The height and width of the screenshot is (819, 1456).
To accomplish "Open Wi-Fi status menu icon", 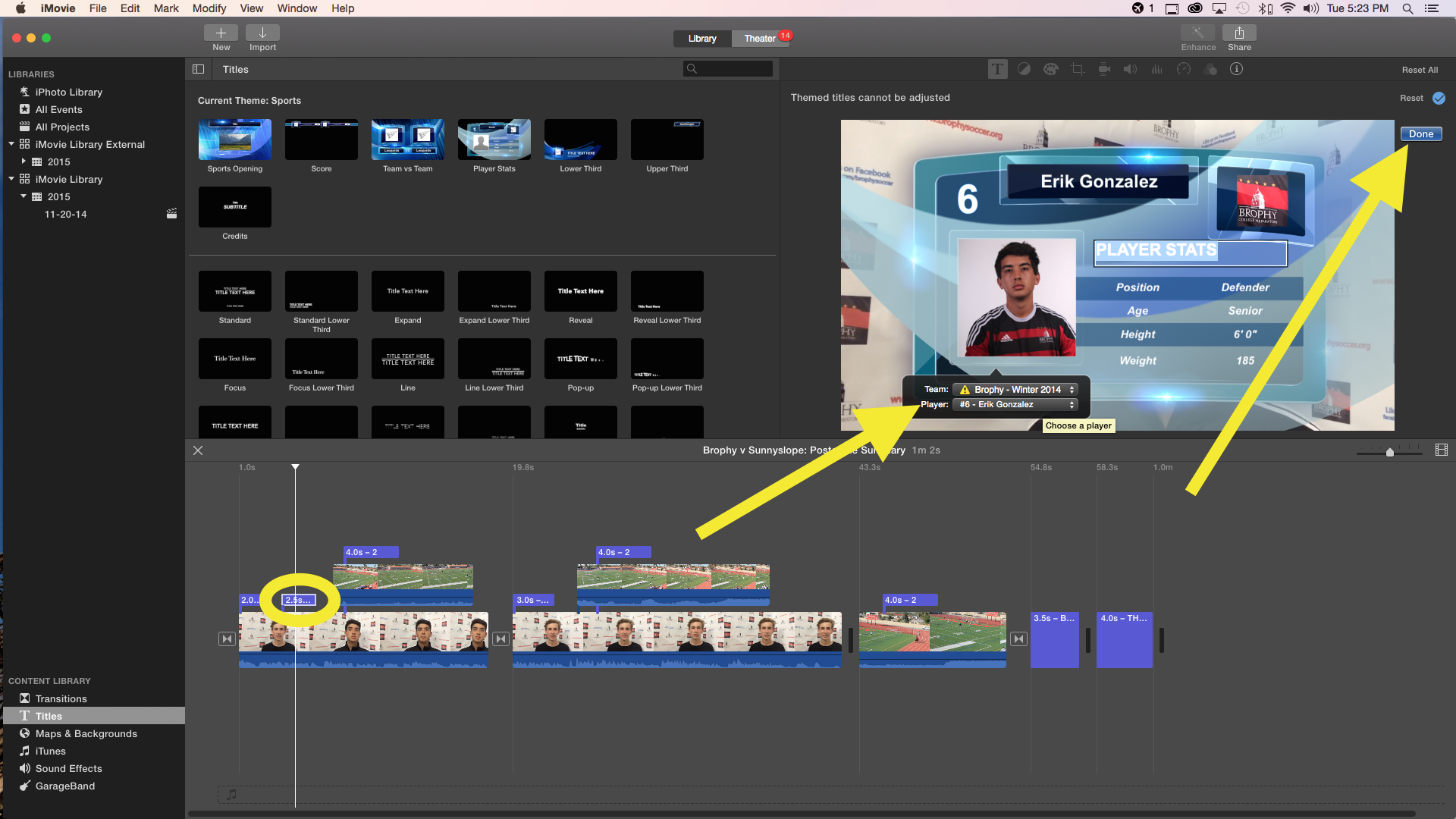I will pyautogui.click(x=1288, y=8).
